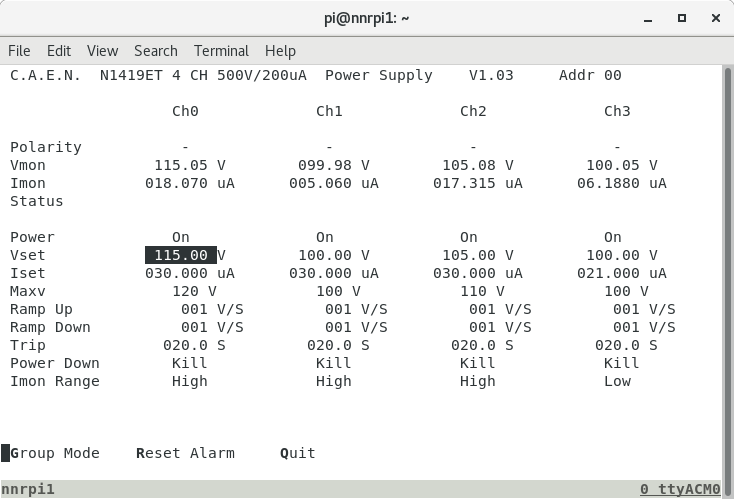Click Ch0 Power On status
The height and width of the screenshot is (499, 734).
point(181,237)
